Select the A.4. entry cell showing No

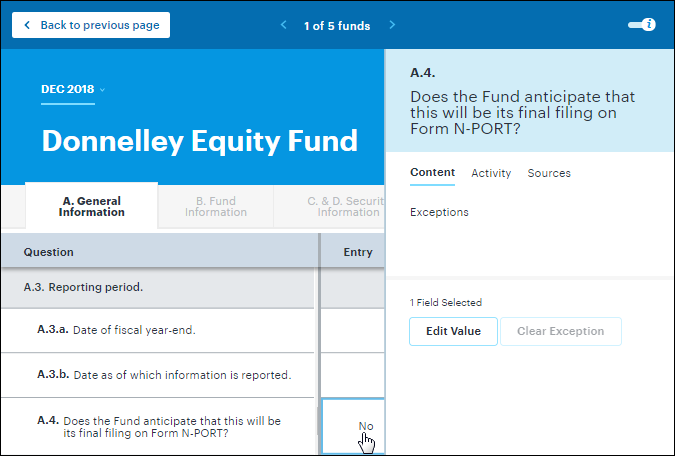pos(354,426)
